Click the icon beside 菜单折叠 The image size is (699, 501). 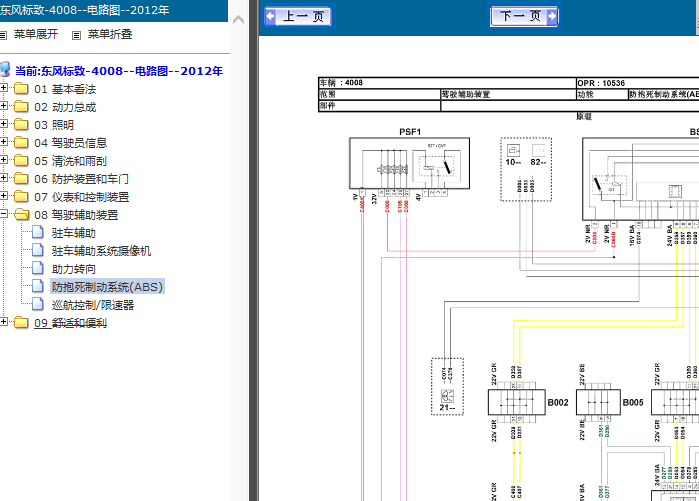tap(77, 35)
